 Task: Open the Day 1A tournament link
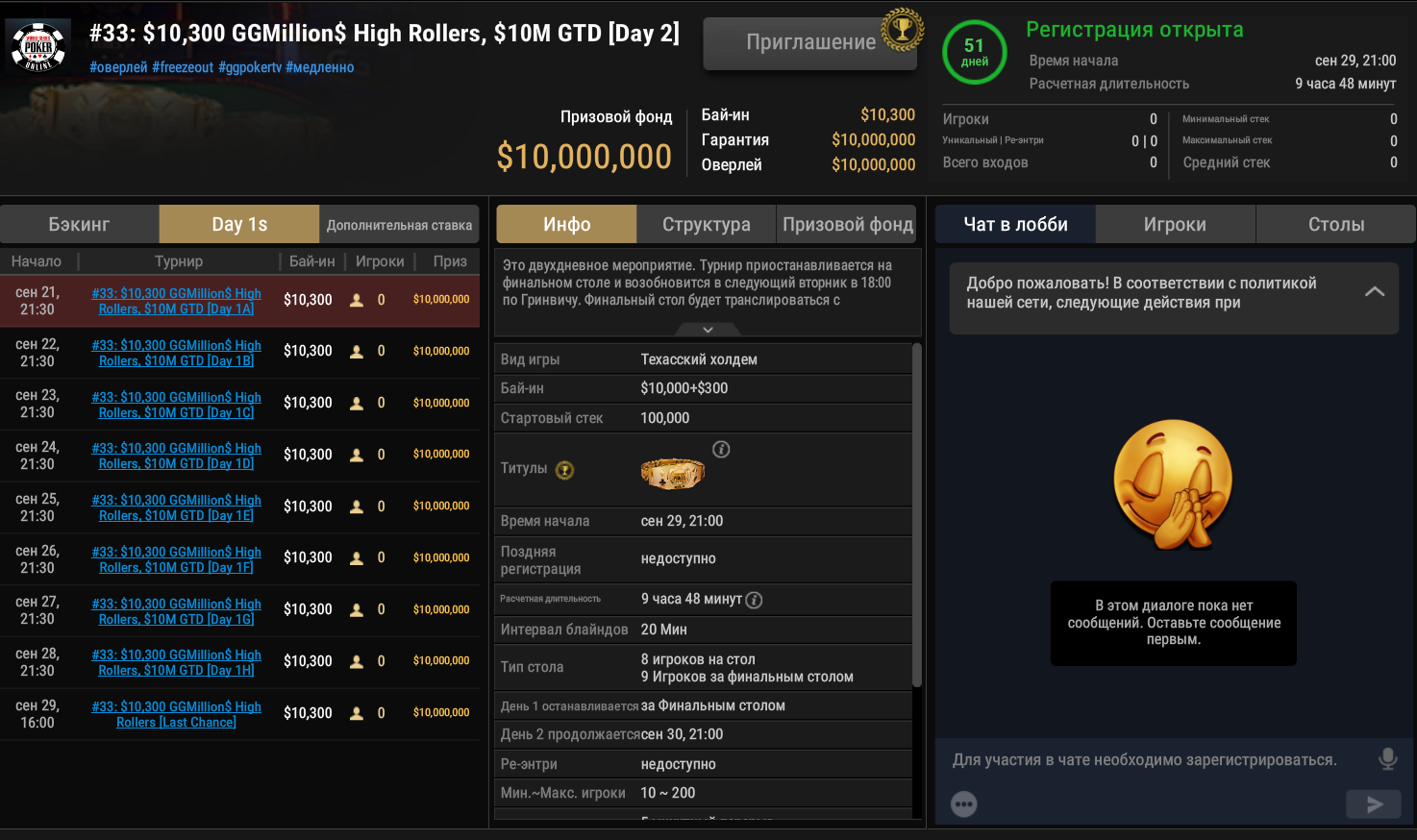point(177,301)
